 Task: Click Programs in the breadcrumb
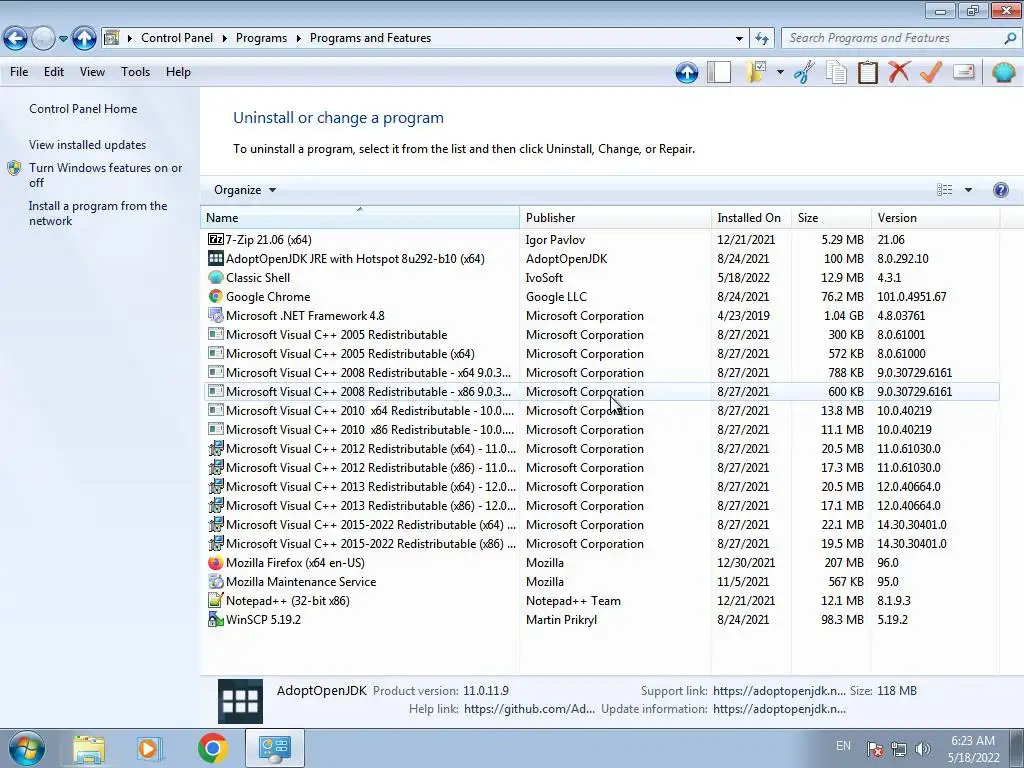[261, 38]
